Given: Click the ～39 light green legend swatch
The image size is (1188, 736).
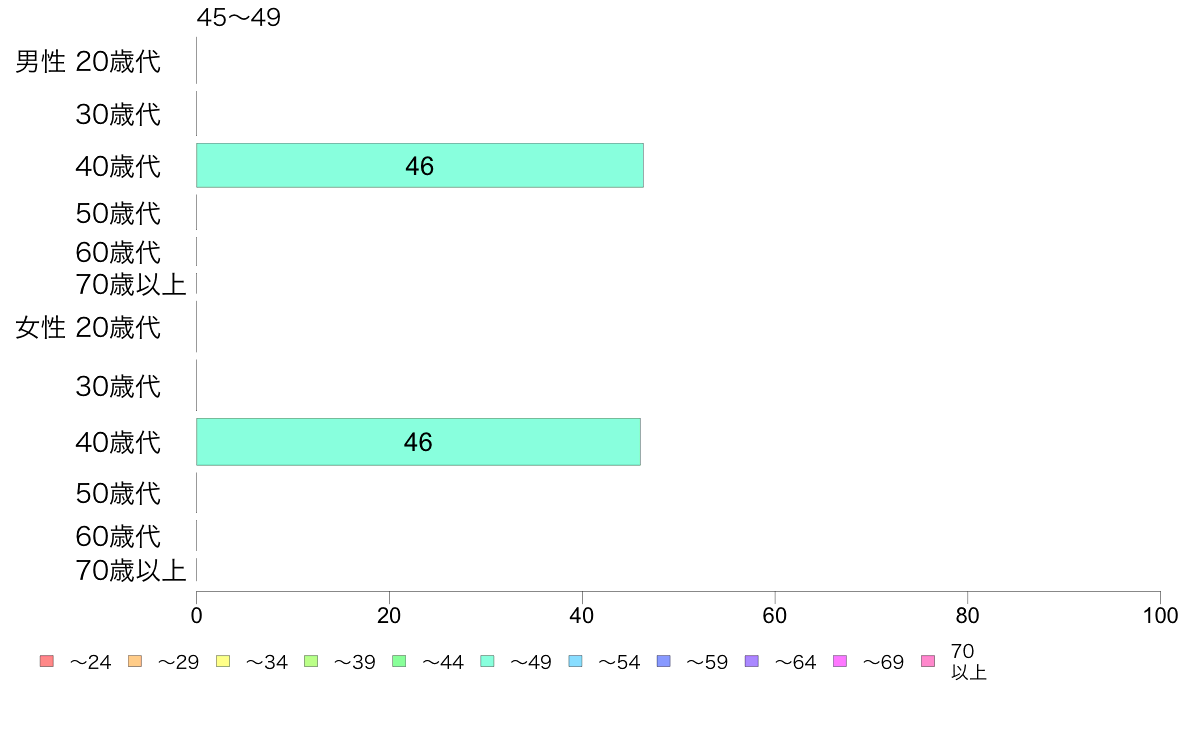Looking at the screenshot, I should point(311,661).
